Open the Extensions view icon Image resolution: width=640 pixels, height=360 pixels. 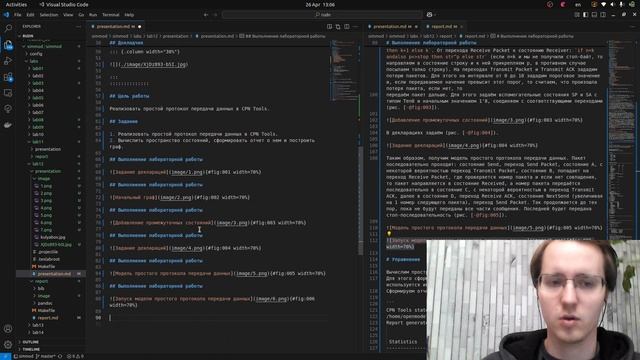[8, 77]
